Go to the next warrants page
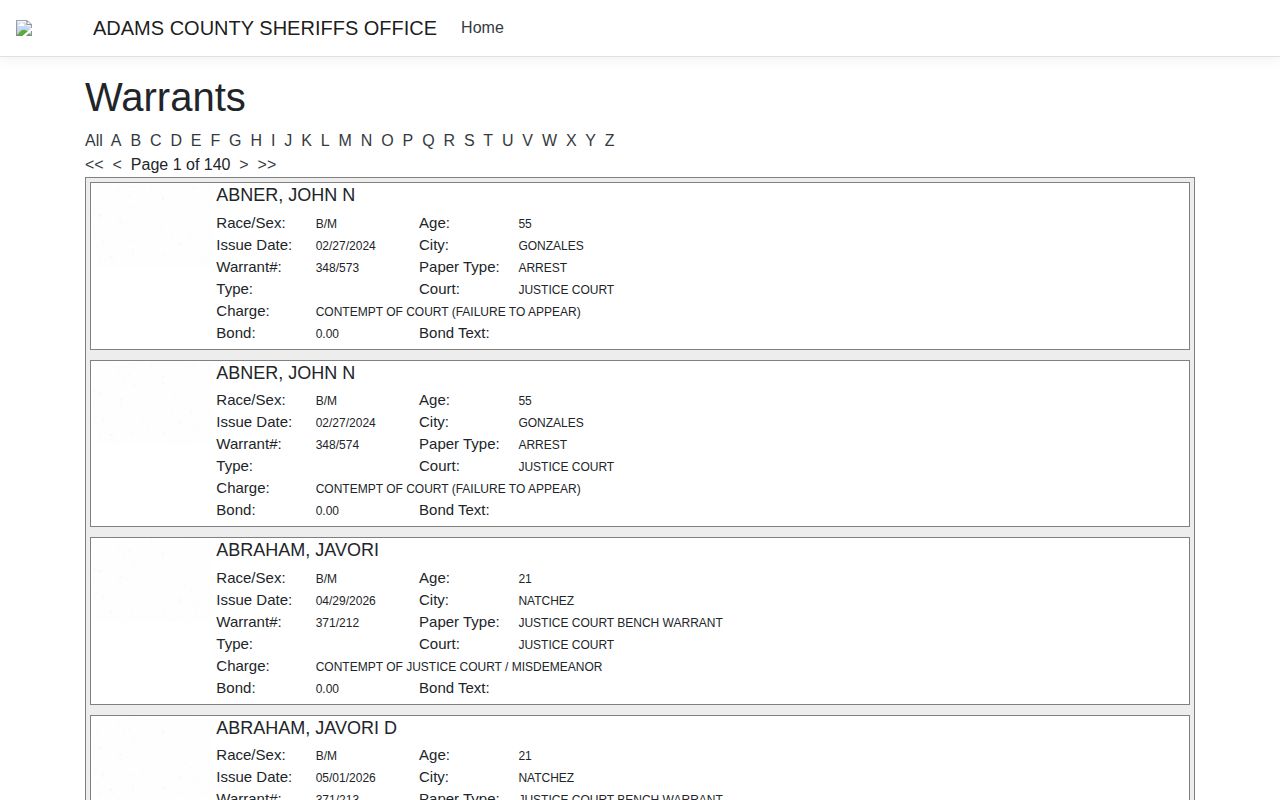The height and width of the screenshot is (800, 1280). 244,165
